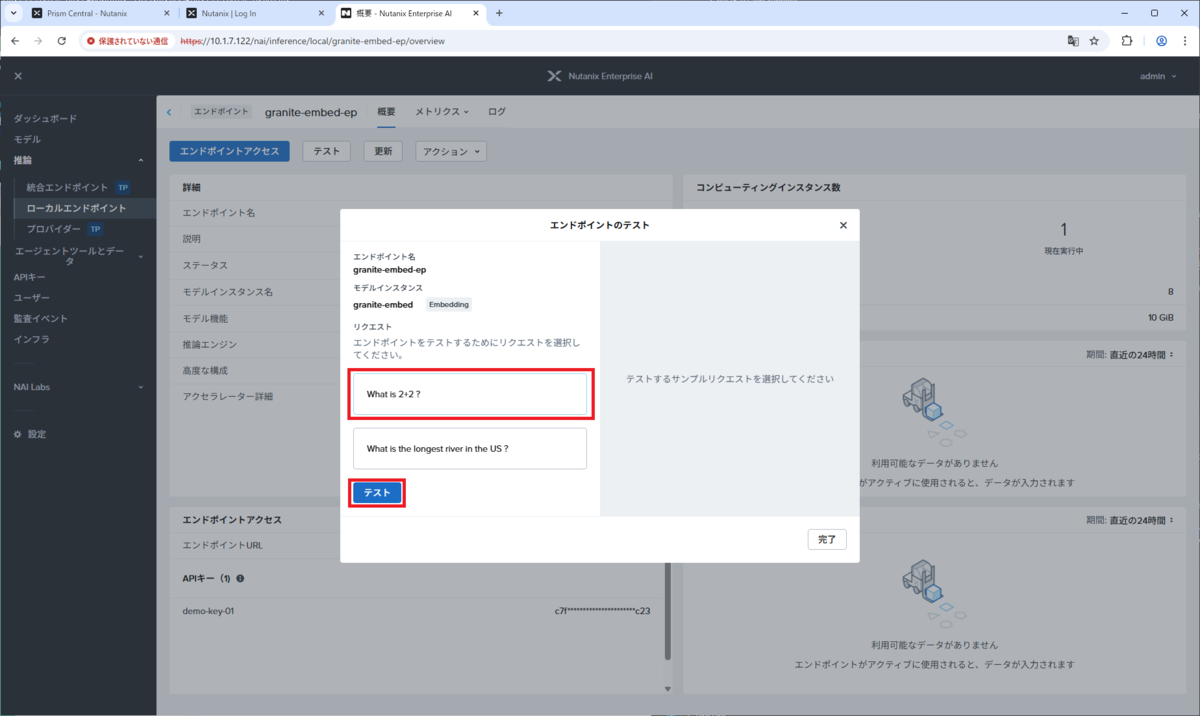
Task: Click the Nutanix Enterprise AI logo
Action: click(600, 76)
